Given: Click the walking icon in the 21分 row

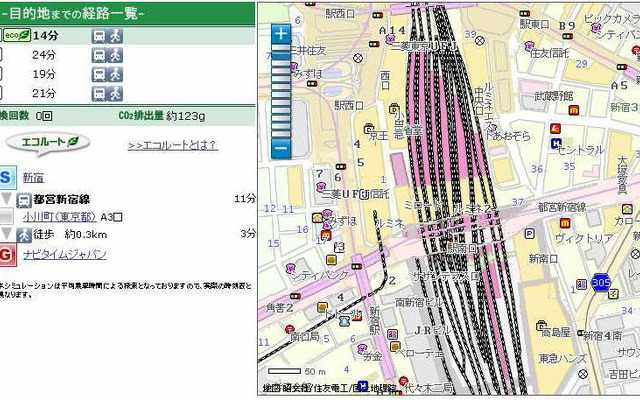Looking at the screenshot, I should point(115,93).
